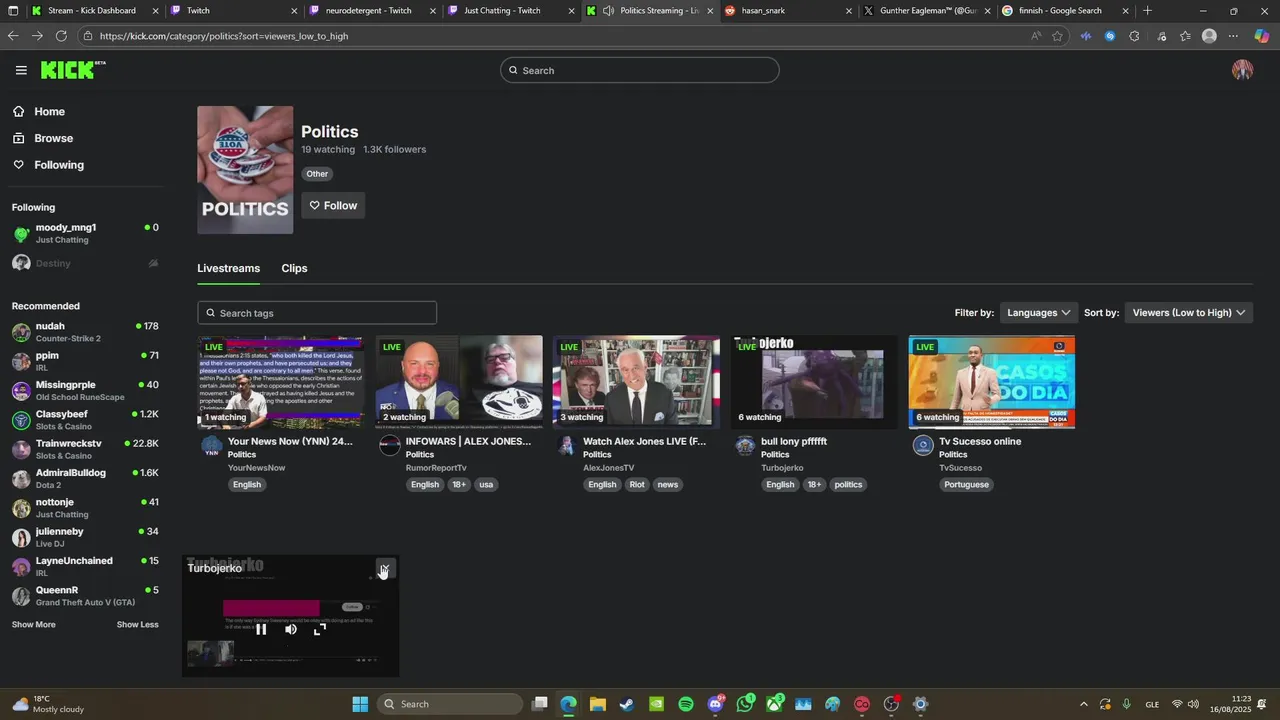Open Edge browser profile icon
1280x720 pixels.
[1209, 36]
